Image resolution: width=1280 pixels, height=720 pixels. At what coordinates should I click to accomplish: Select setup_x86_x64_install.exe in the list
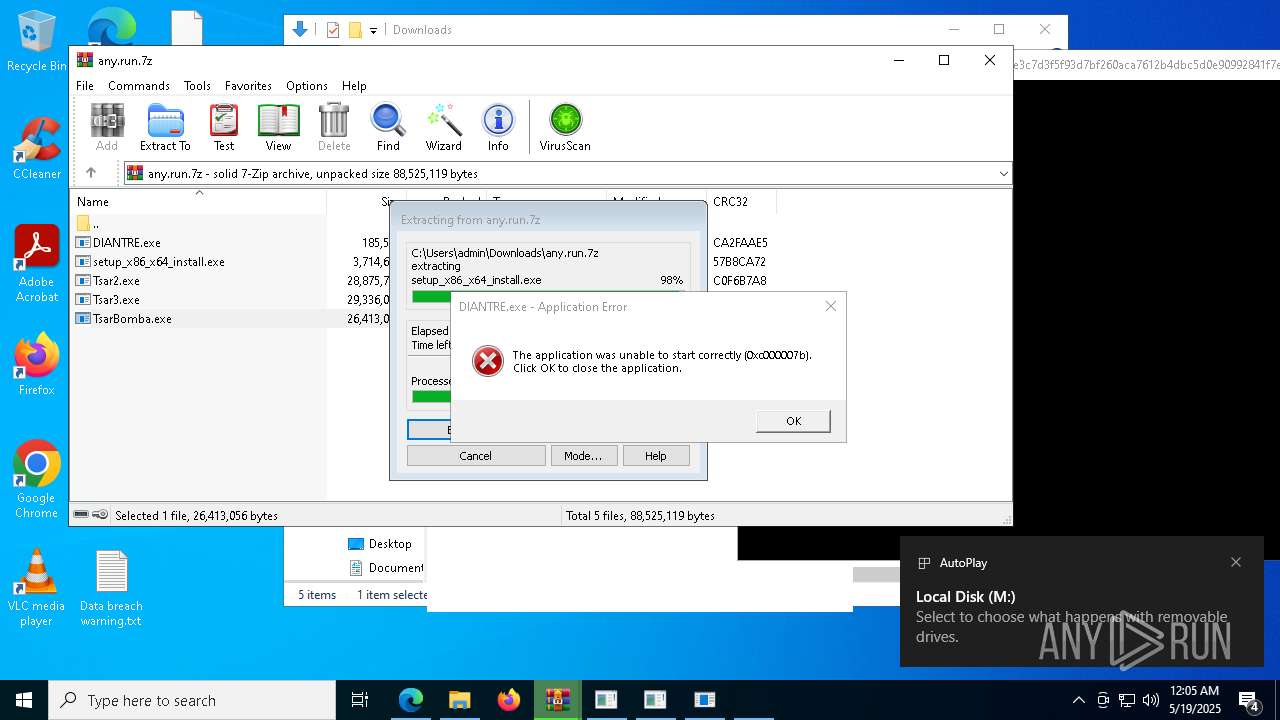tap(159, 262)
